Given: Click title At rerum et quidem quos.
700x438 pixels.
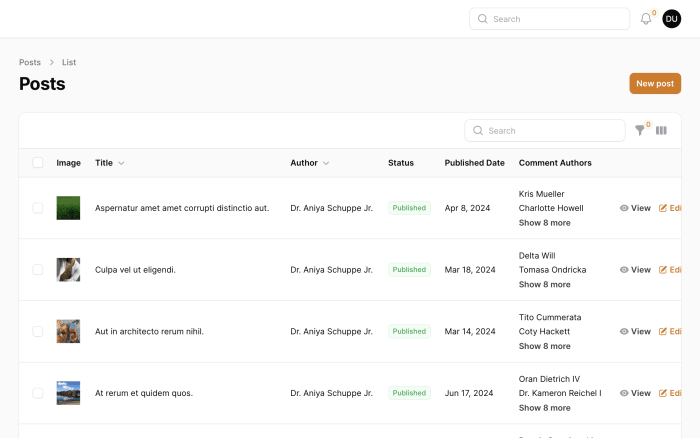Looking at the screenshot, I should point(144,393).
